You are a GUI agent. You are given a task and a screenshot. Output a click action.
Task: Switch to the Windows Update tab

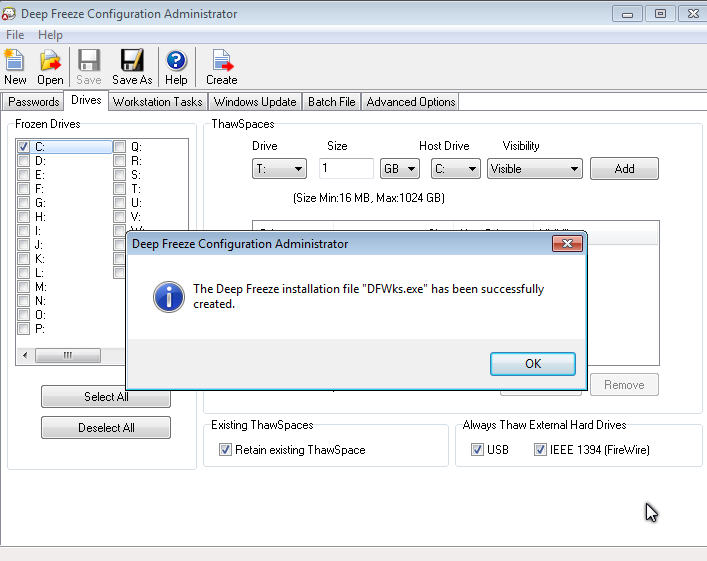tap(255, 102)
